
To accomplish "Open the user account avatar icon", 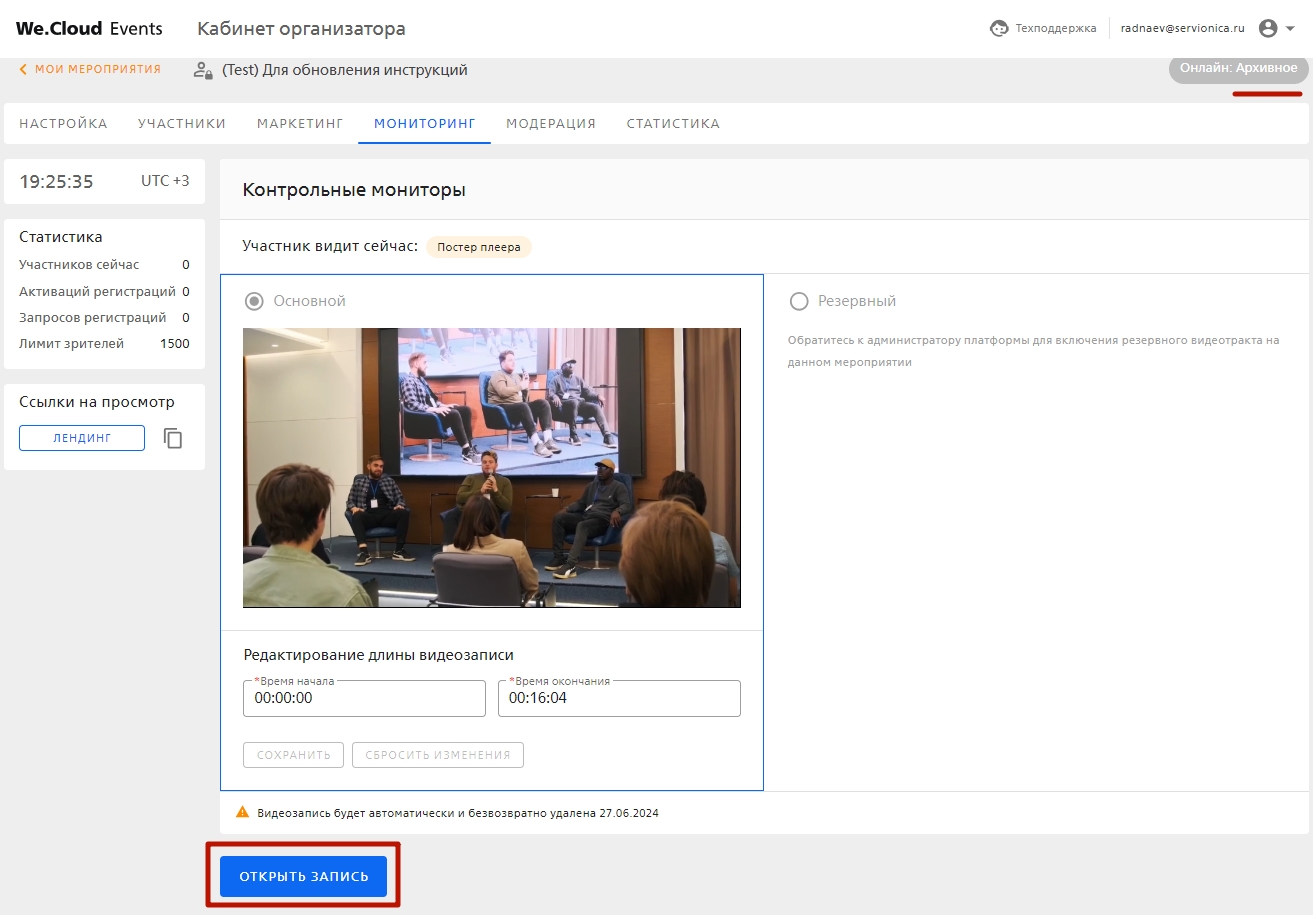I will [x=1268, y=29].
